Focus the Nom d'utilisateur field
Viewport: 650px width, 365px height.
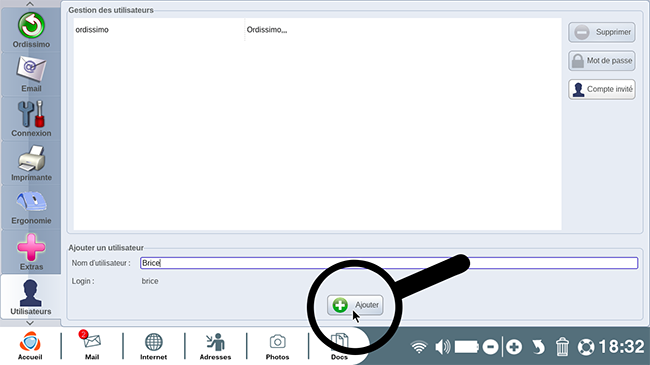[389, 263]
